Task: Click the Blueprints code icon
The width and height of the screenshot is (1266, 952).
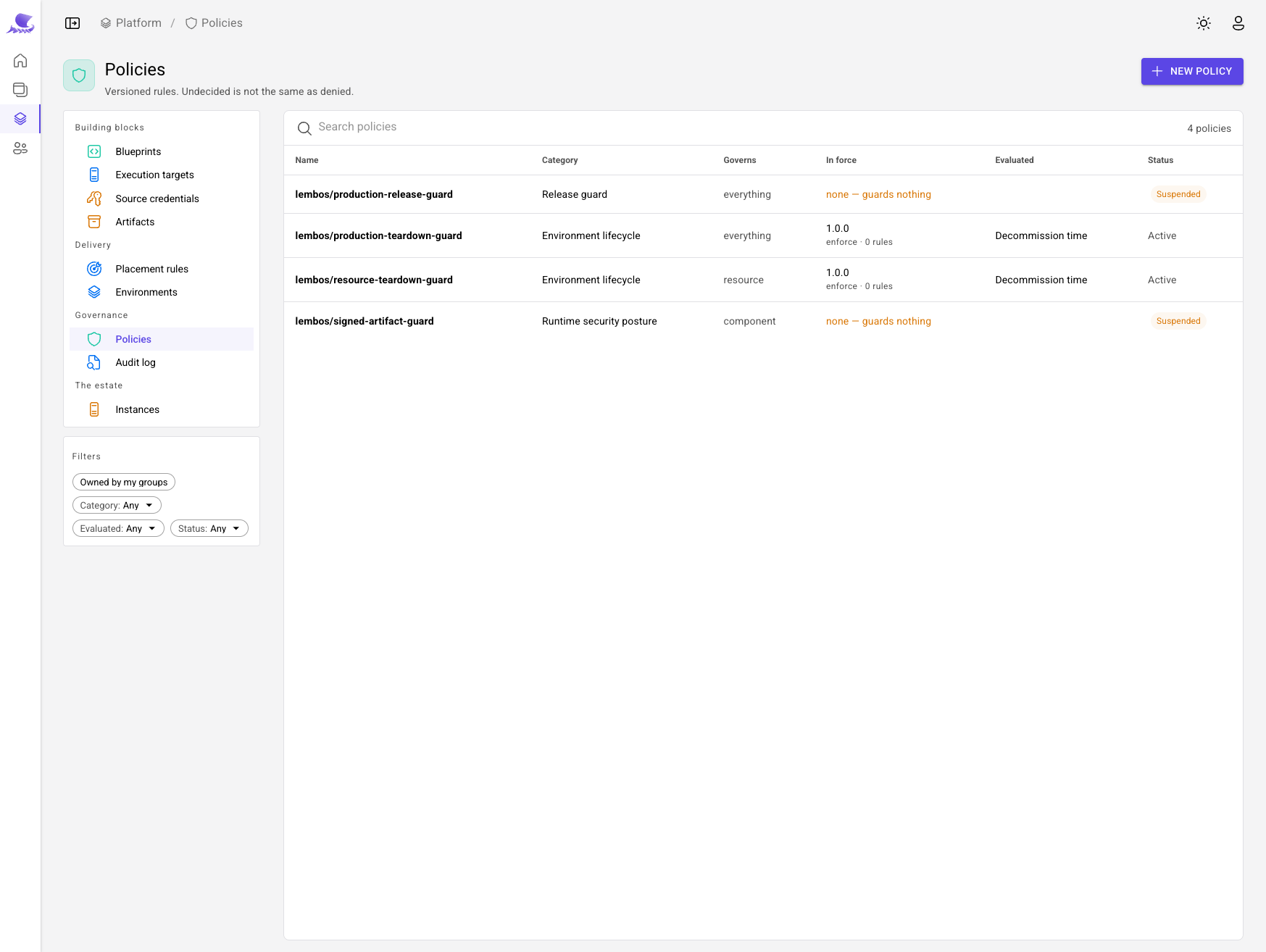Action: pyautogui.click(x=94, y=151)
